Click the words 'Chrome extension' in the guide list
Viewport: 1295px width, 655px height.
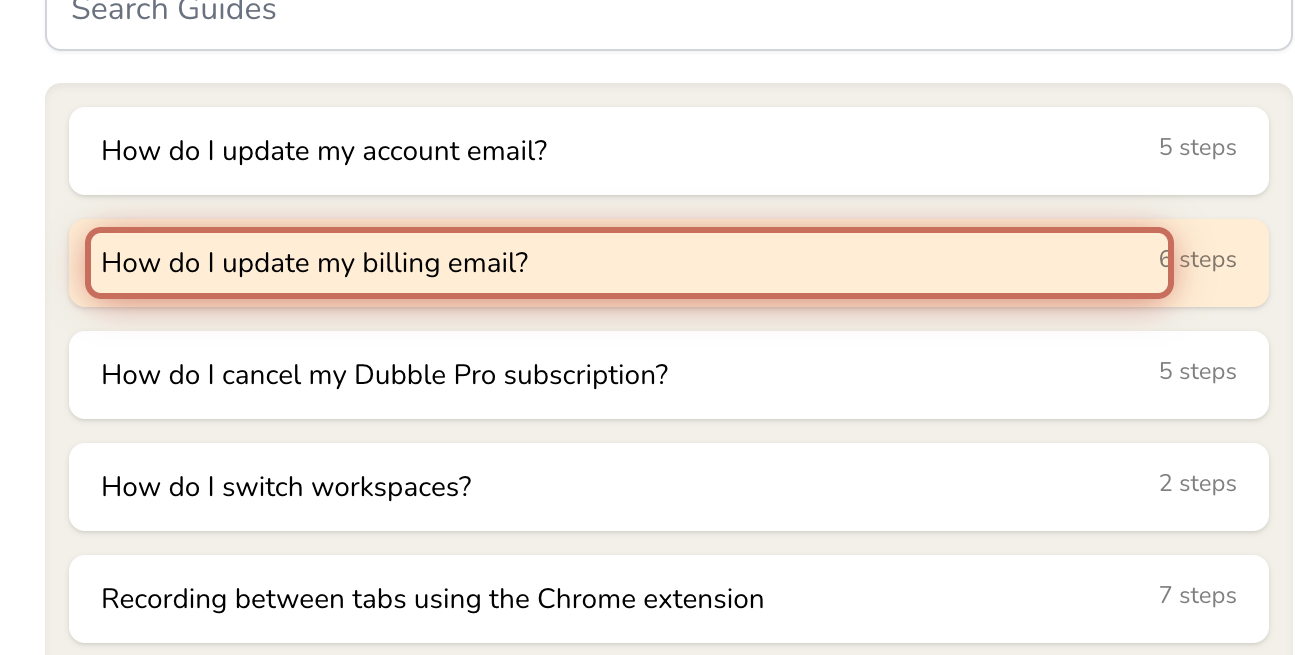(650, 599)
